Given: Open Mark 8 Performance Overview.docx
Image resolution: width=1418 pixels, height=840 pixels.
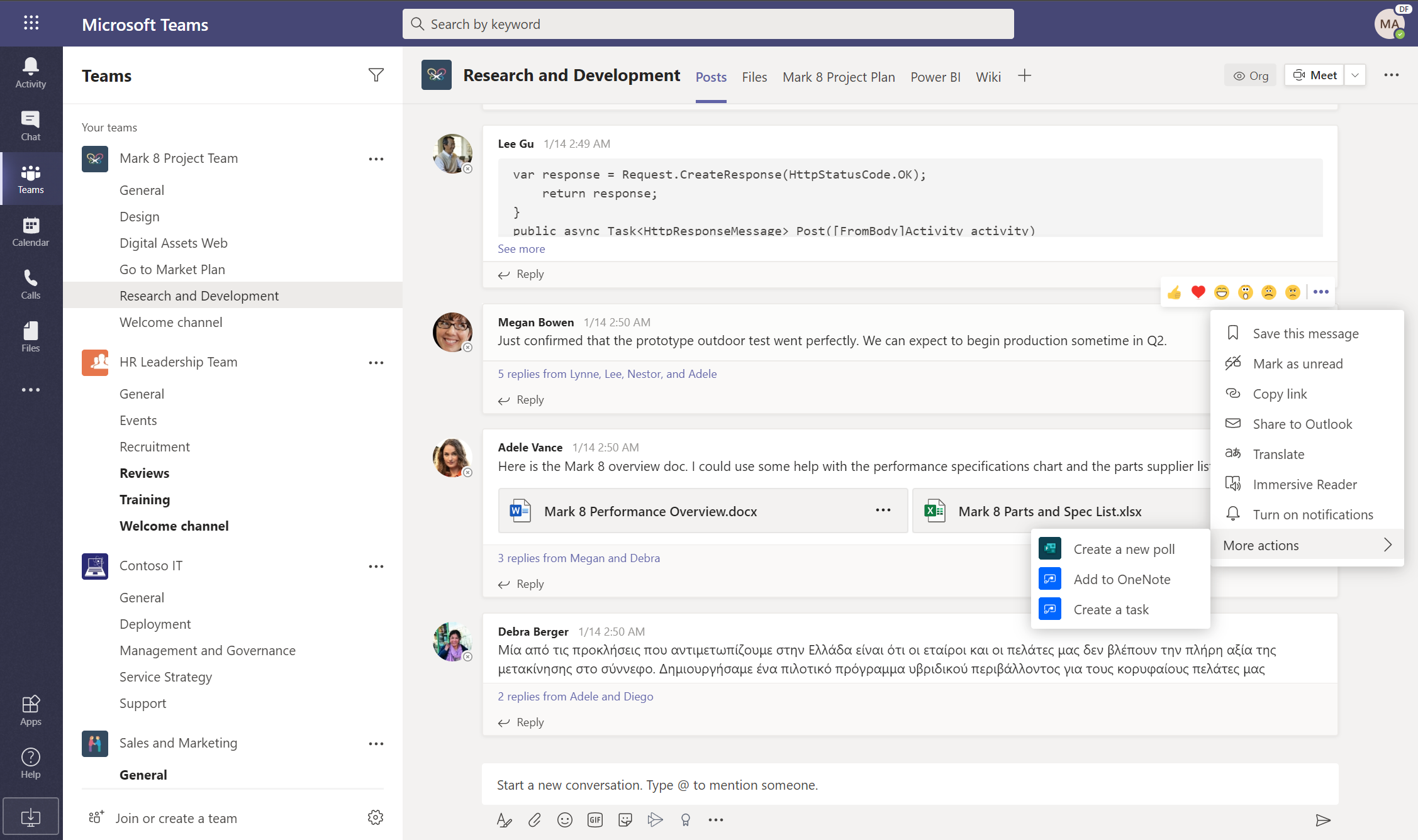Looking at the screenshot, I should click(x=650, y=511).
